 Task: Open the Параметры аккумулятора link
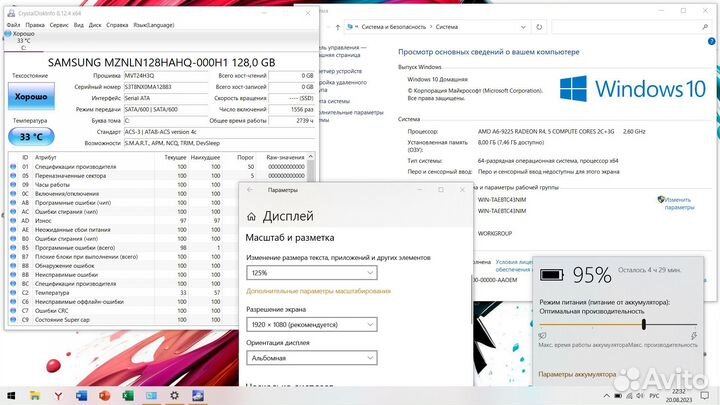[x=577, y=374]
